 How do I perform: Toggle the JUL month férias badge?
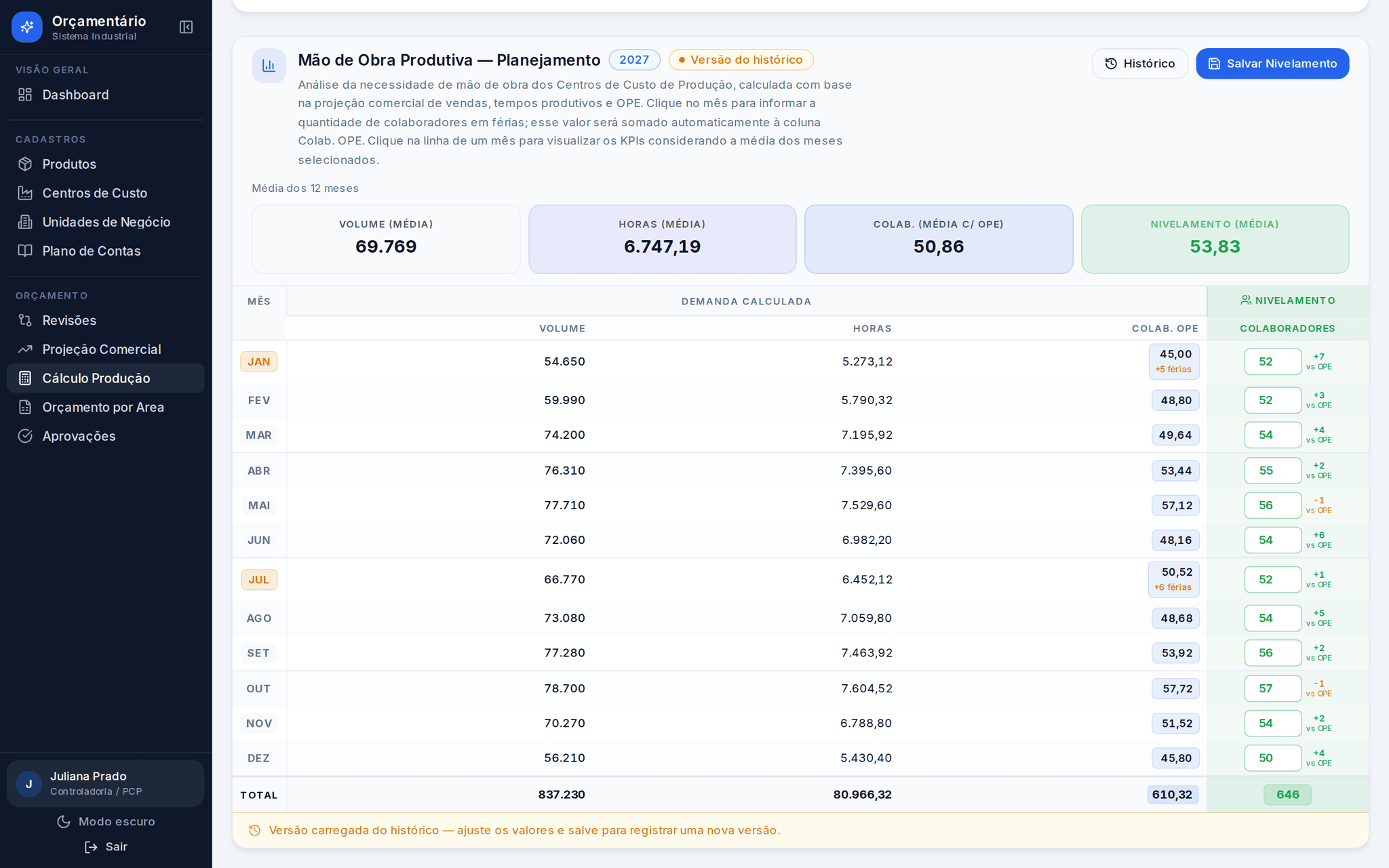pyautogui.click(x=259, y=580)
